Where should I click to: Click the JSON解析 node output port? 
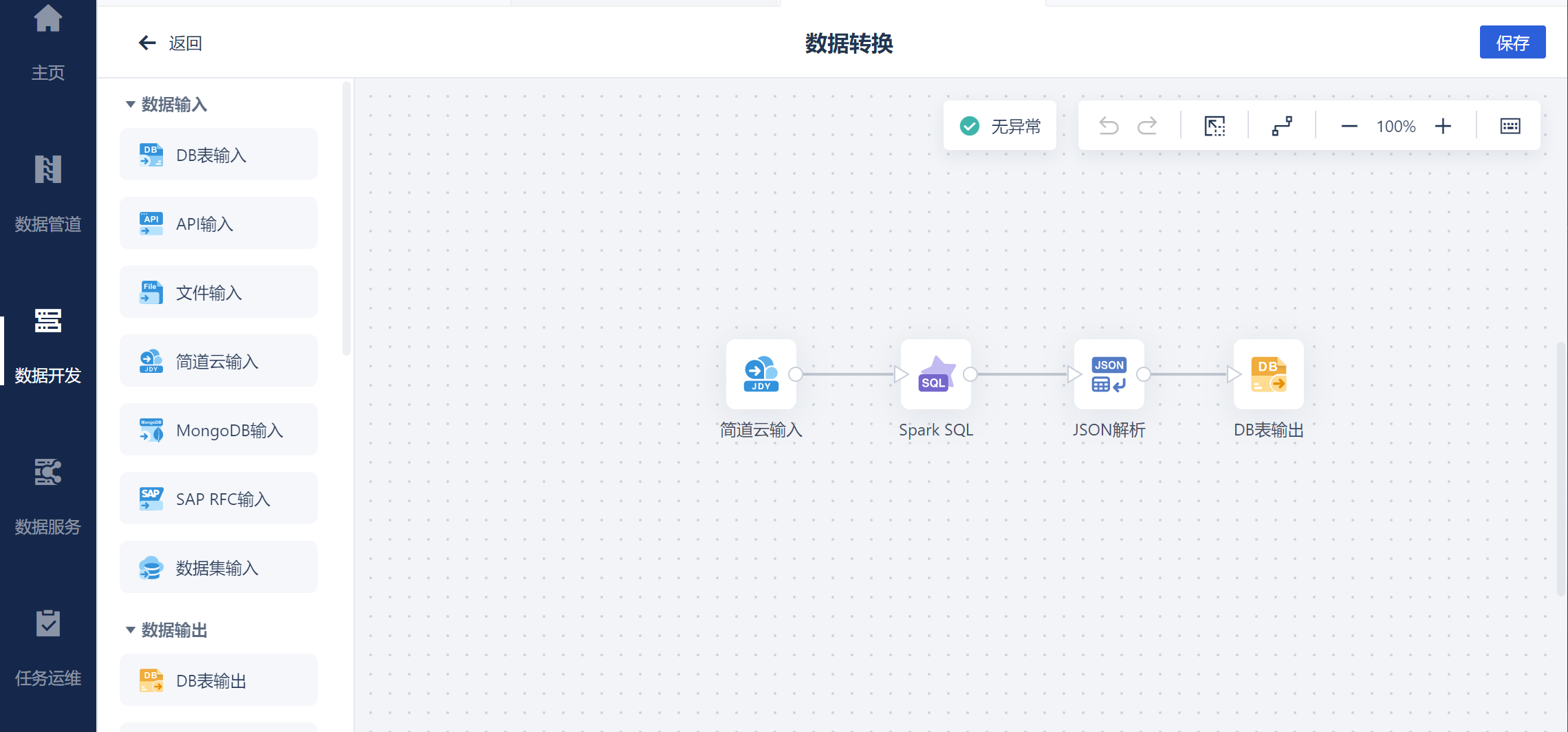coord(1144,374)
